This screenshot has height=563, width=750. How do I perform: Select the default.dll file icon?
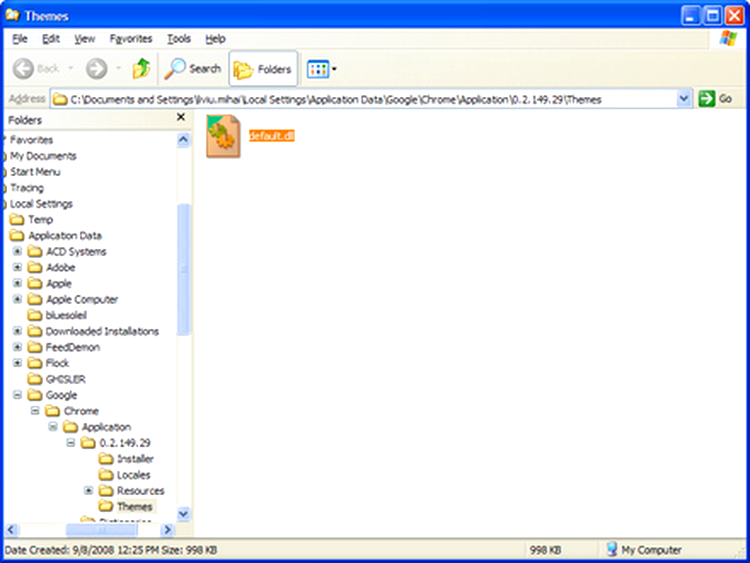tap(223, 136)
